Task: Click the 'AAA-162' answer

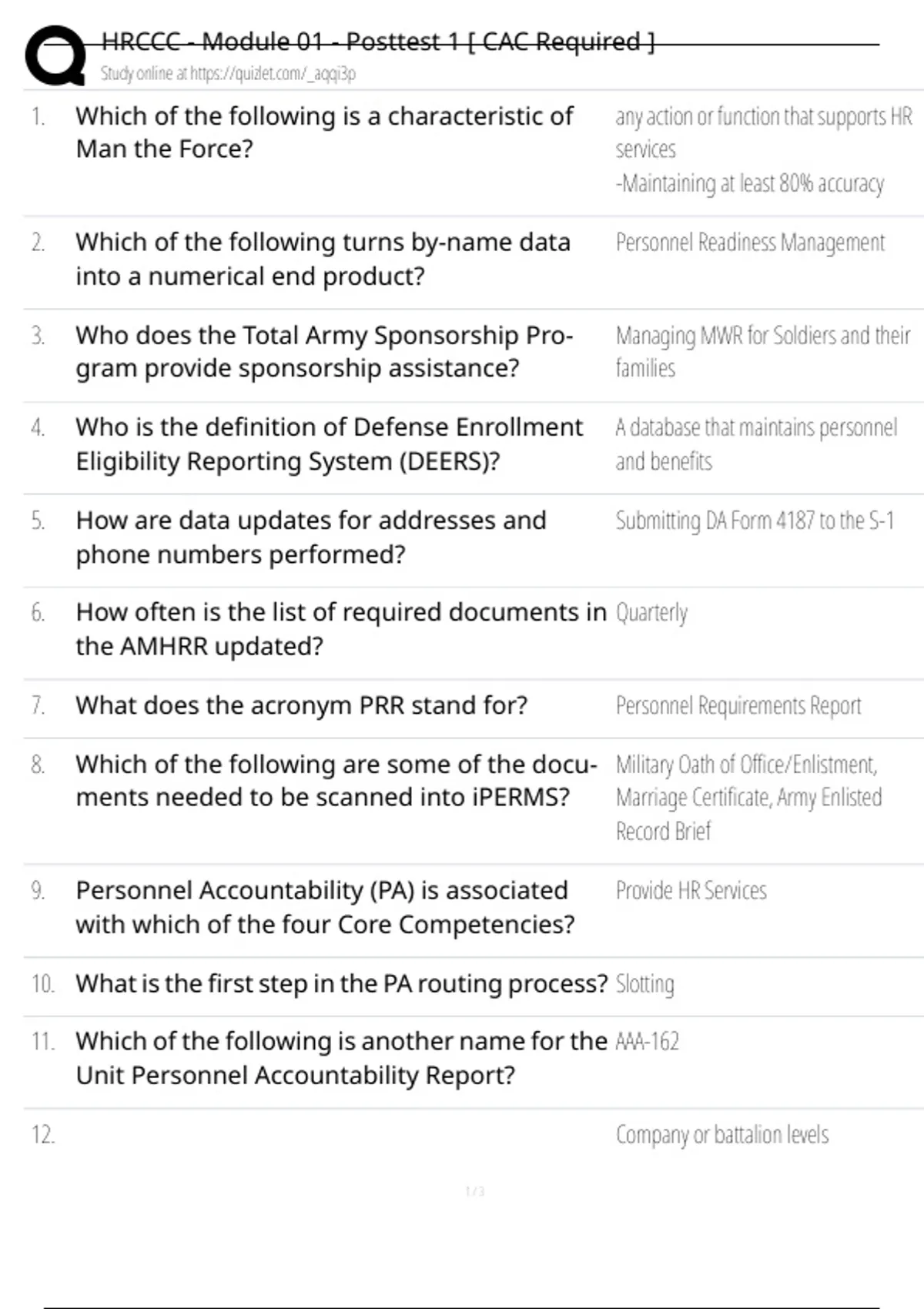Action: (647, 1042)
